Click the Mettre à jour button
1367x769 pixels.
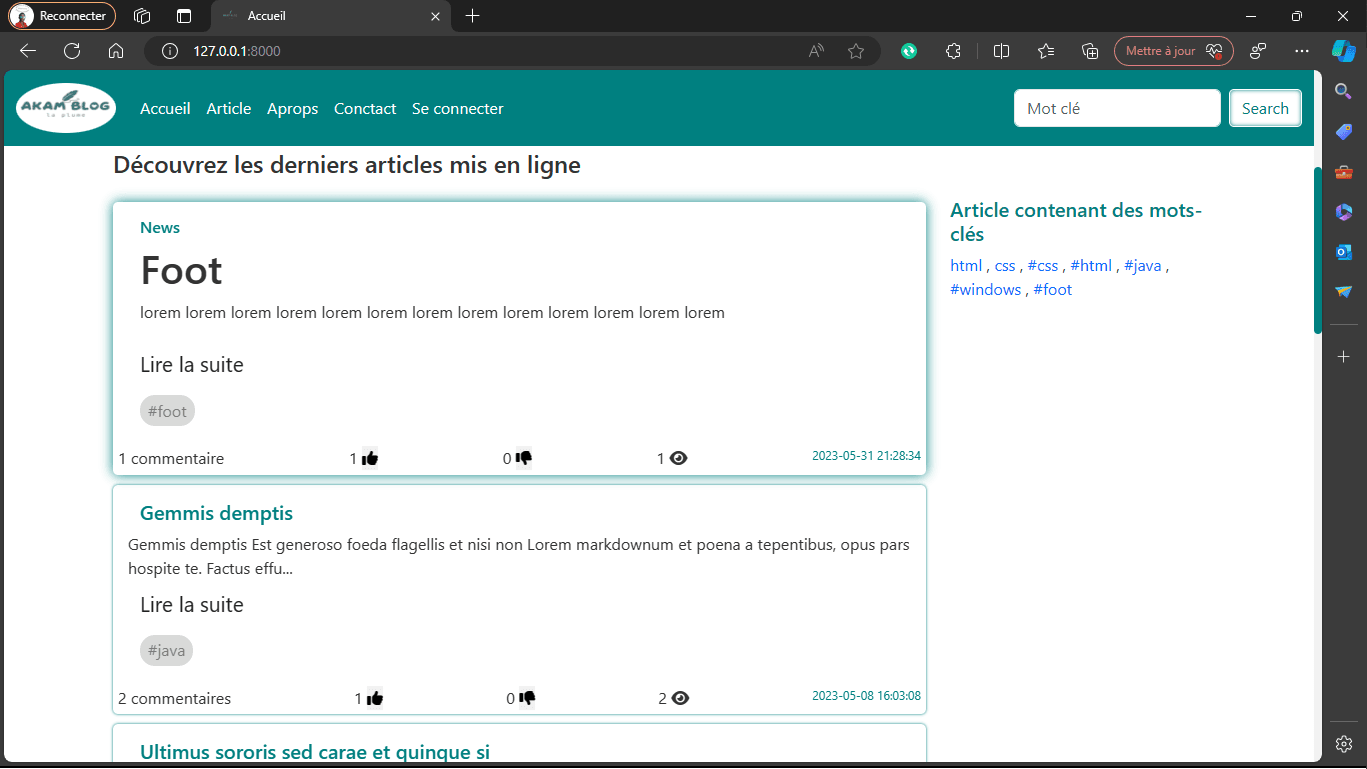(1174, 51)
